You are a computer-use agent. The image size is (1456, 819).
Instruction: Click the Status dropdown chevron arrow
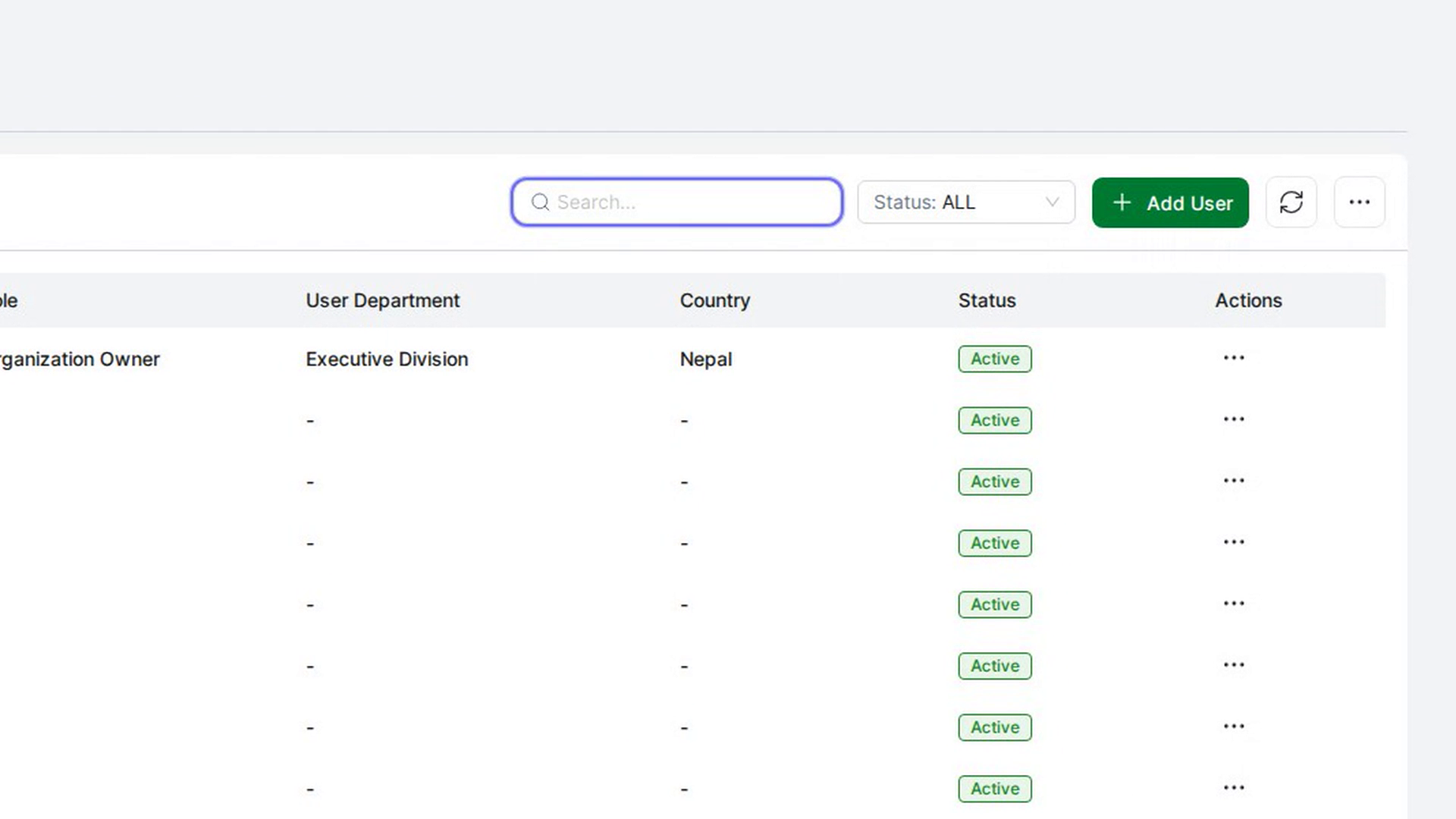point(1052,202)
